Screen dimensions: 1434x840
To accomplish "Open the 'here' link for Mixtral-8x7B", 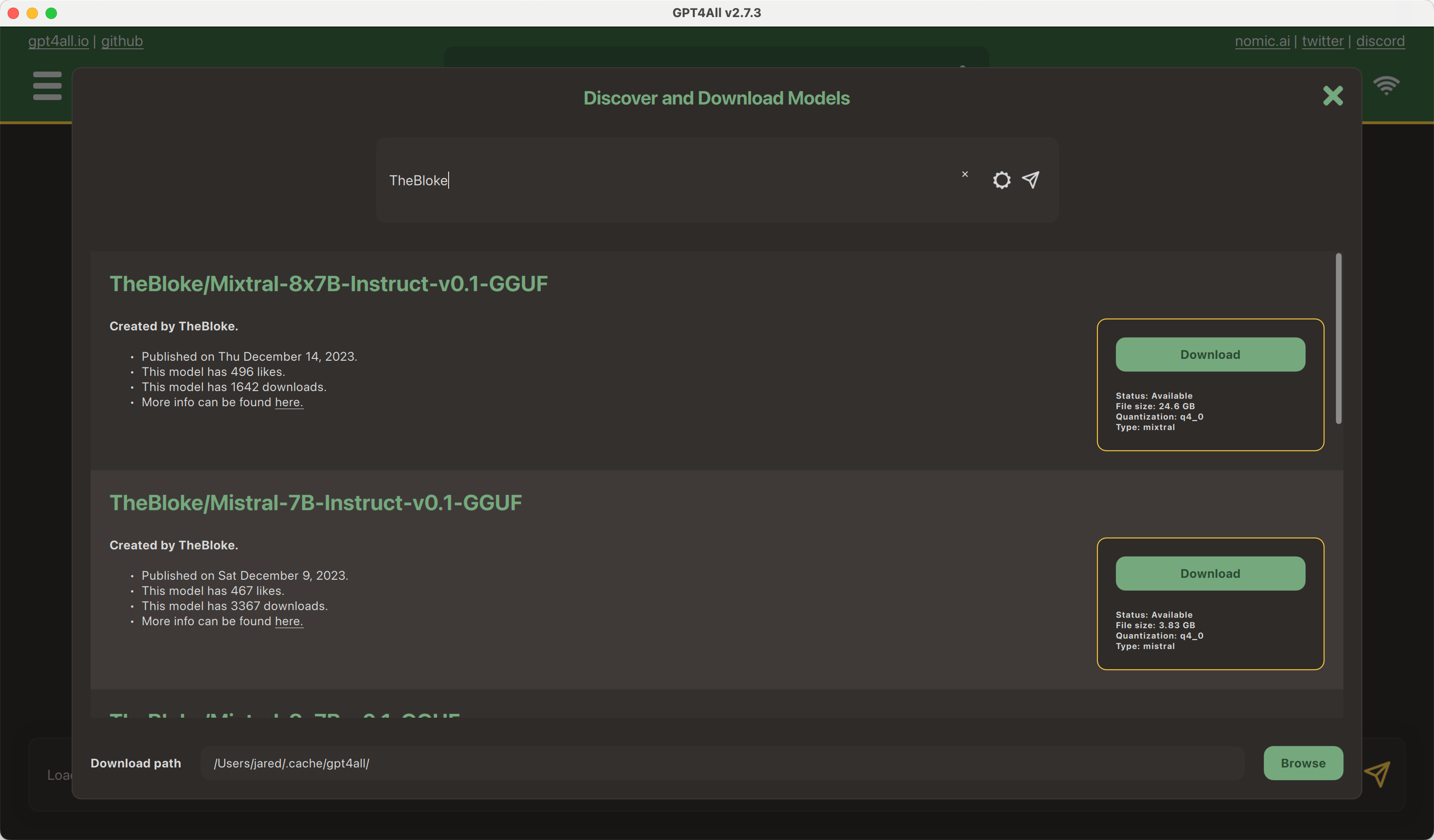I will coord(288,402).
